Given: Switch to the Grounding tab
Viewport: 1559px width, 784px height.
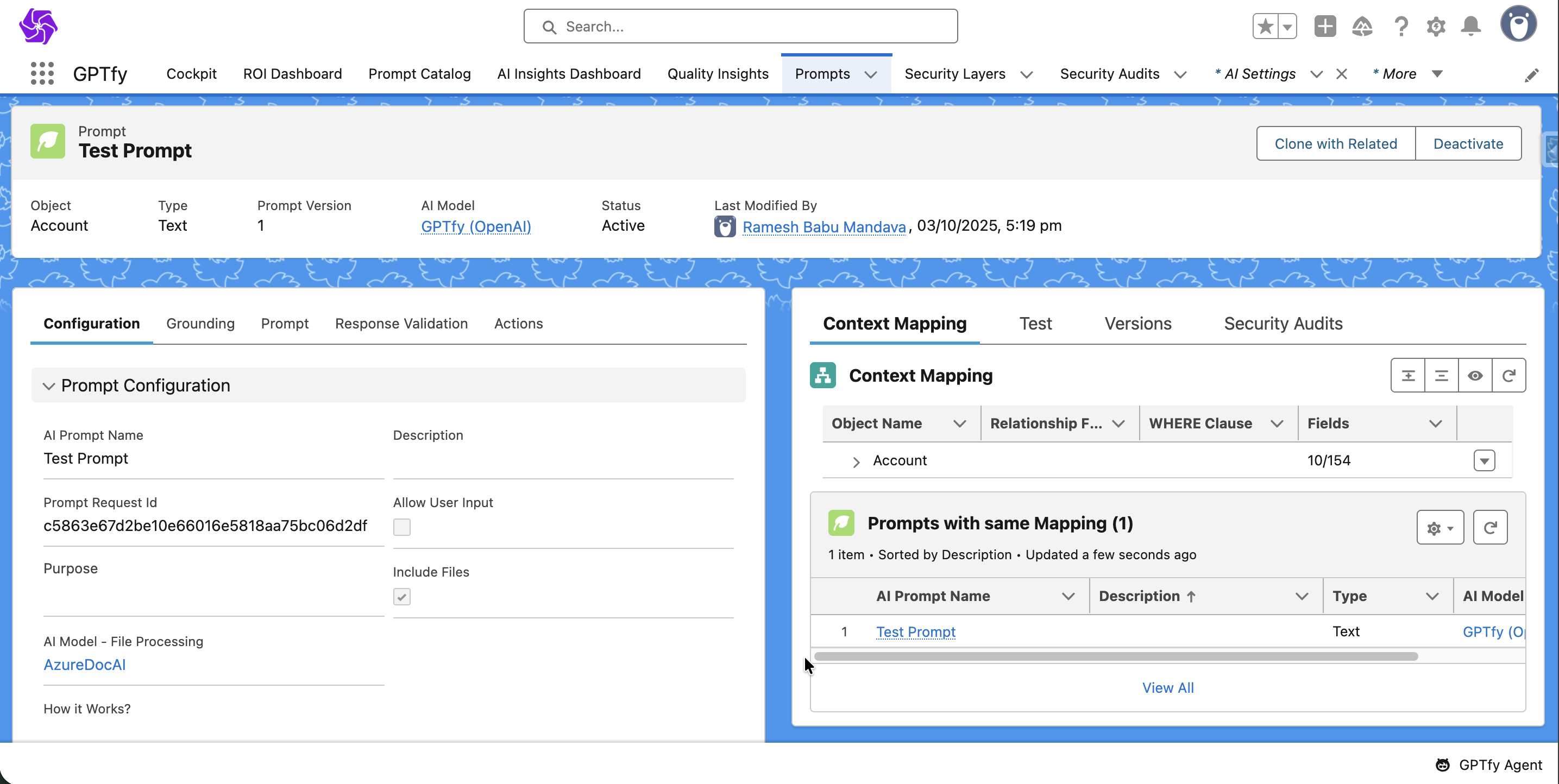Looking at the screenshot, I should [200, 324].
